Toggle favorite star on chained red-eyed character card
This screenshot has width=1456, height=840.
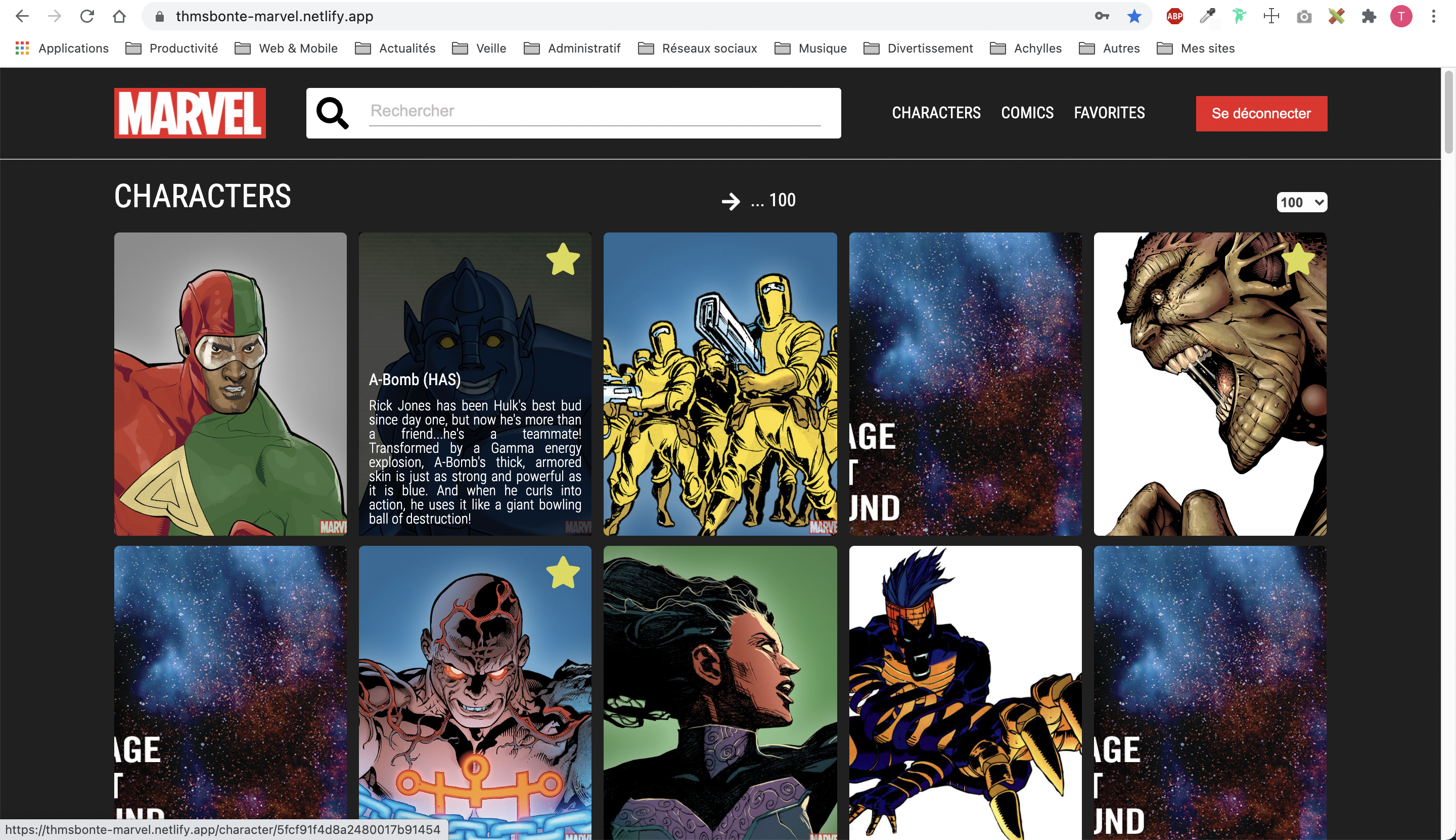pyautogui.click(x=563, y=572)
